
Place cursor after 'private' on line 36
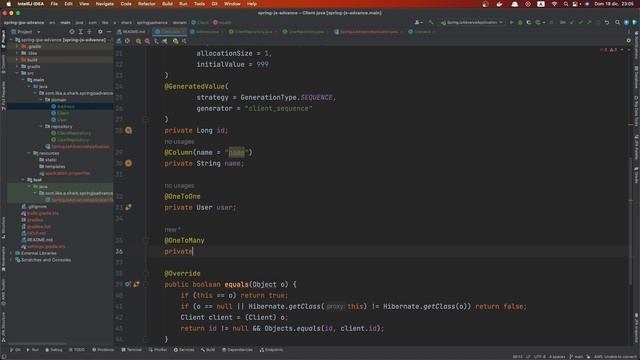pos(193,251)
